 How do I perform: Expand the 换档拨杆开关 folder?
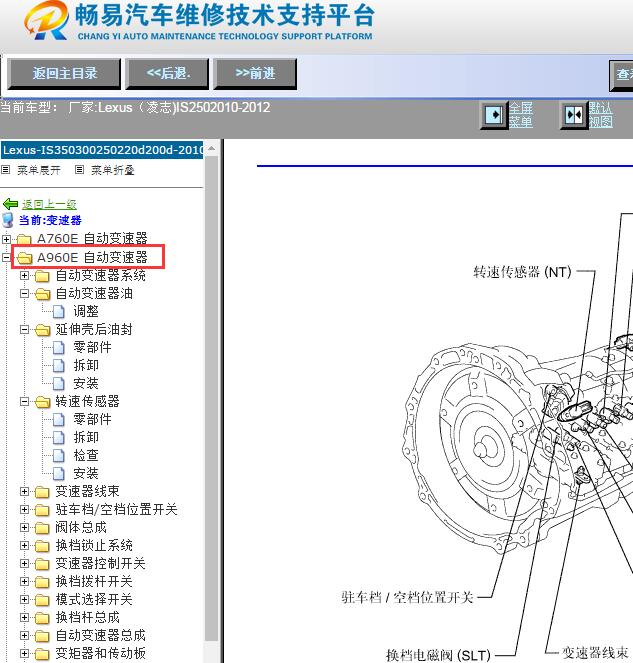(25, 581)
